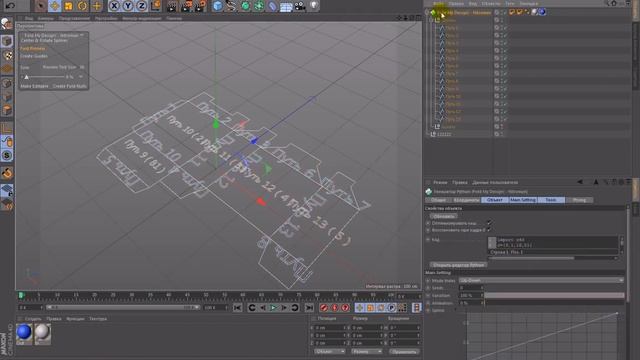Open the spline pen tool
The image size is (640, 360).
coord(231,6)
